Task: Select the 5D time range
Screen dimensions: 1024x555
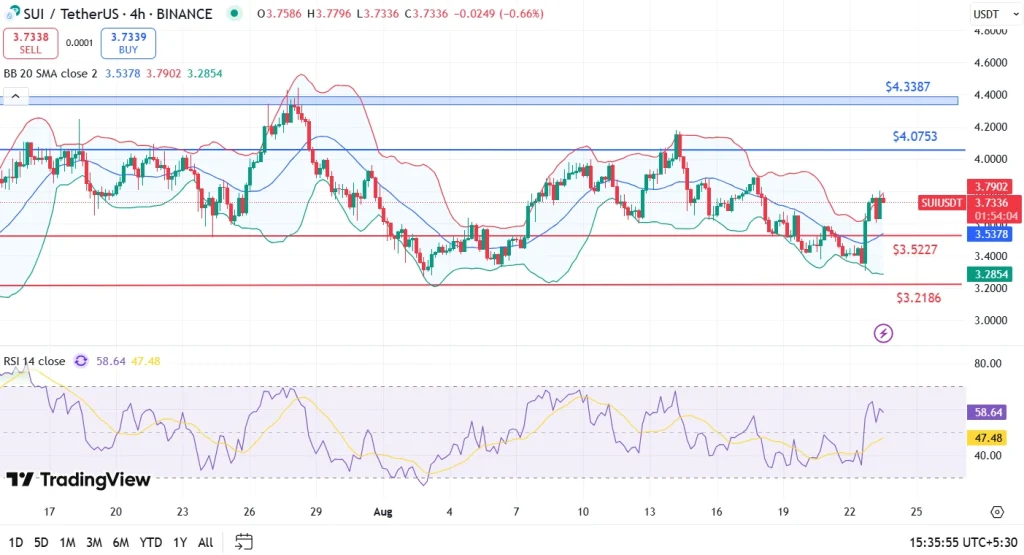Action: click(41, 542)
